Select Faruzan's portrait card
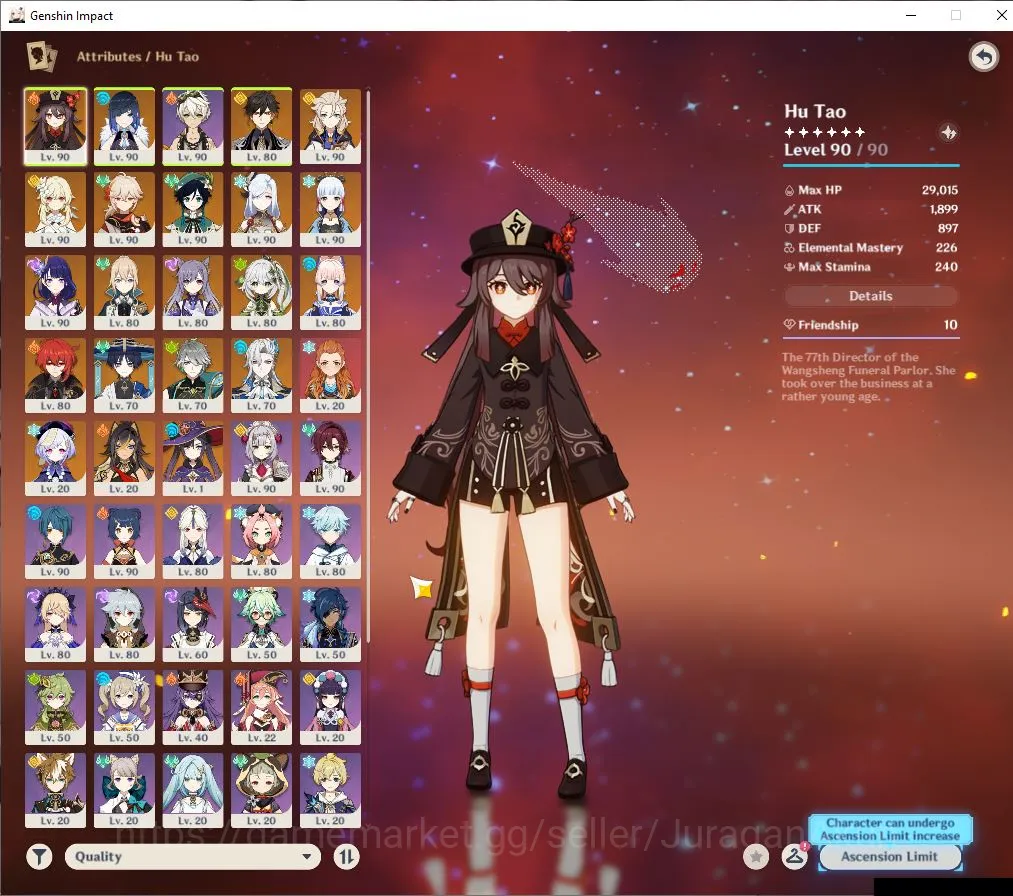1013x896 pixels. (x=193, y=791)
